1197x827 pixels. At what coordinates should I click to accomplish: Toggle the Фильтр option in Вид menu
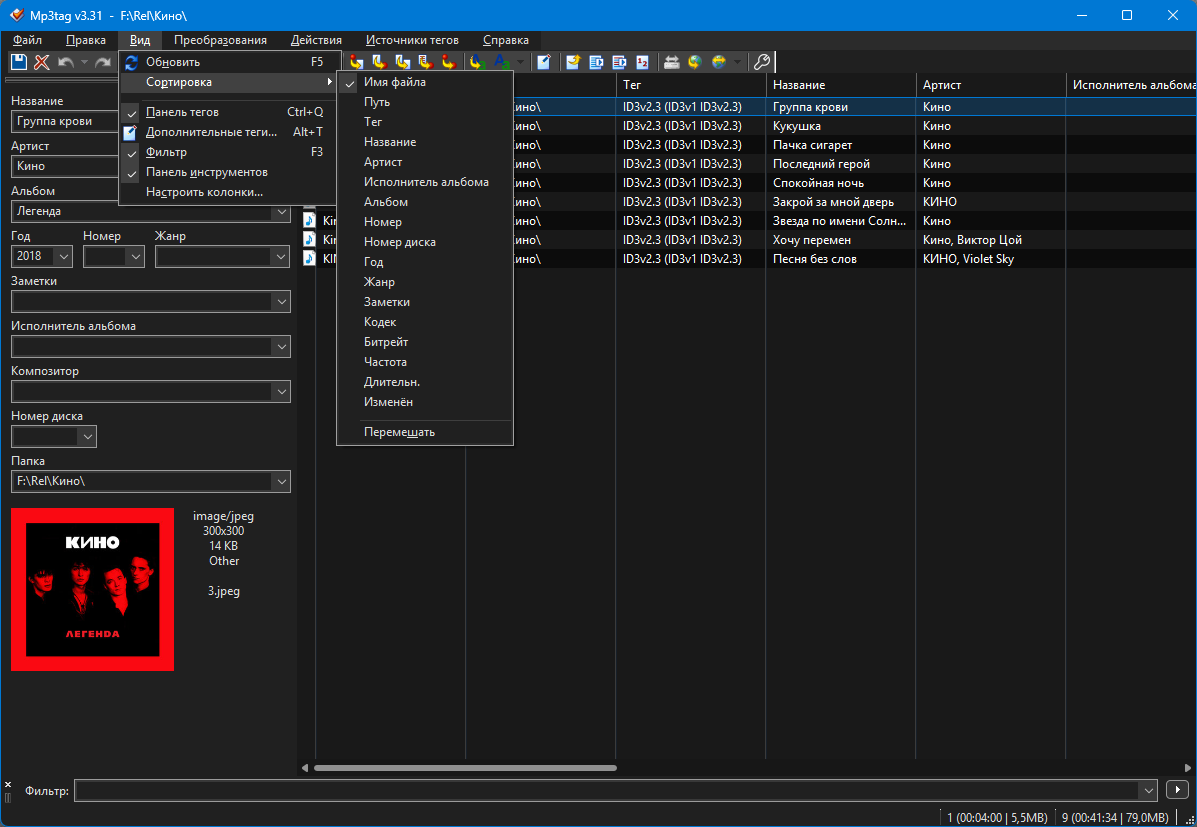[x=228, y=152]
